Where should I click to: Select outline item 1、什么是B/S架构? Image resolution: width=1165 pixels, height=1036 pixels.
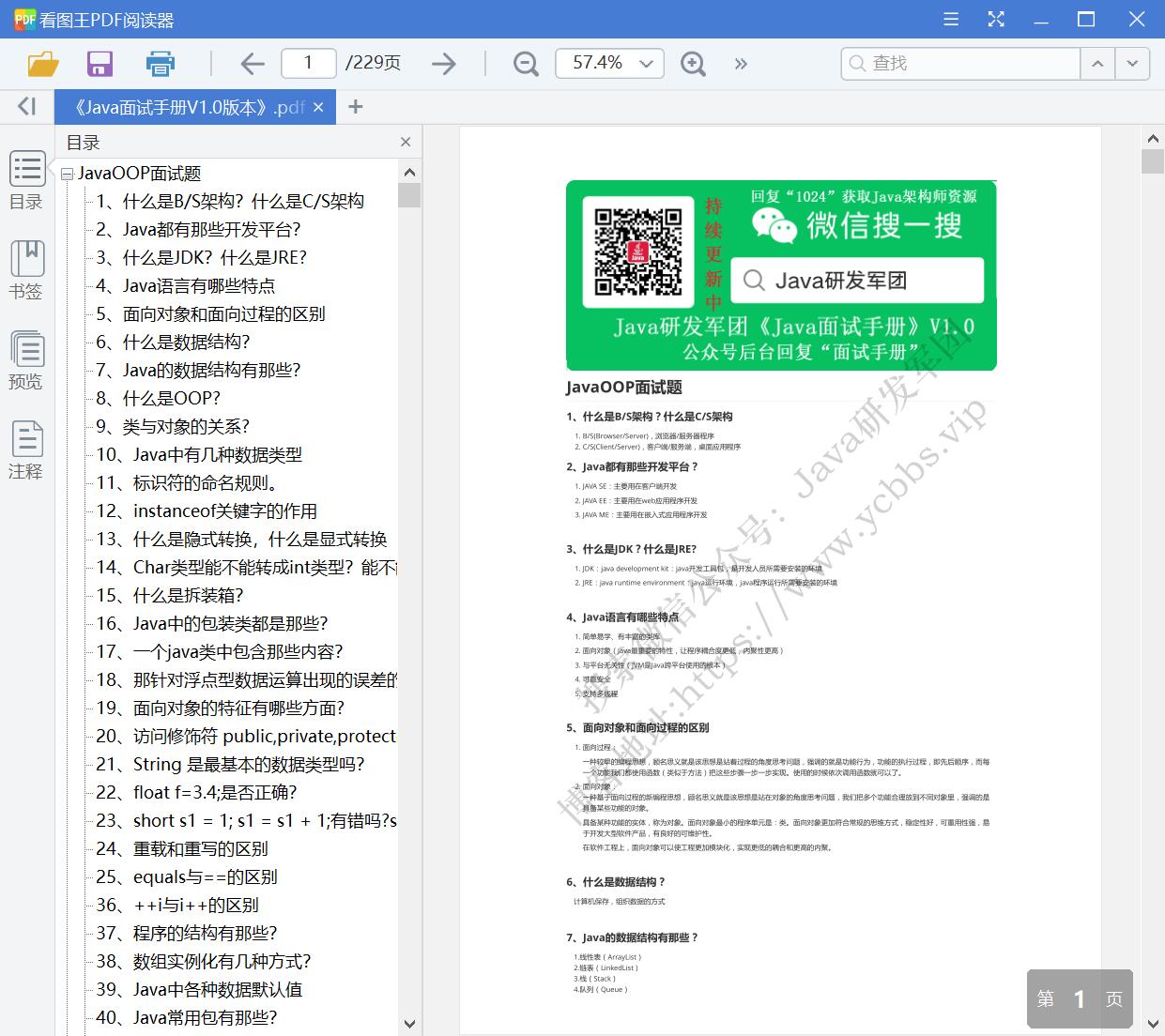point(230,201)
